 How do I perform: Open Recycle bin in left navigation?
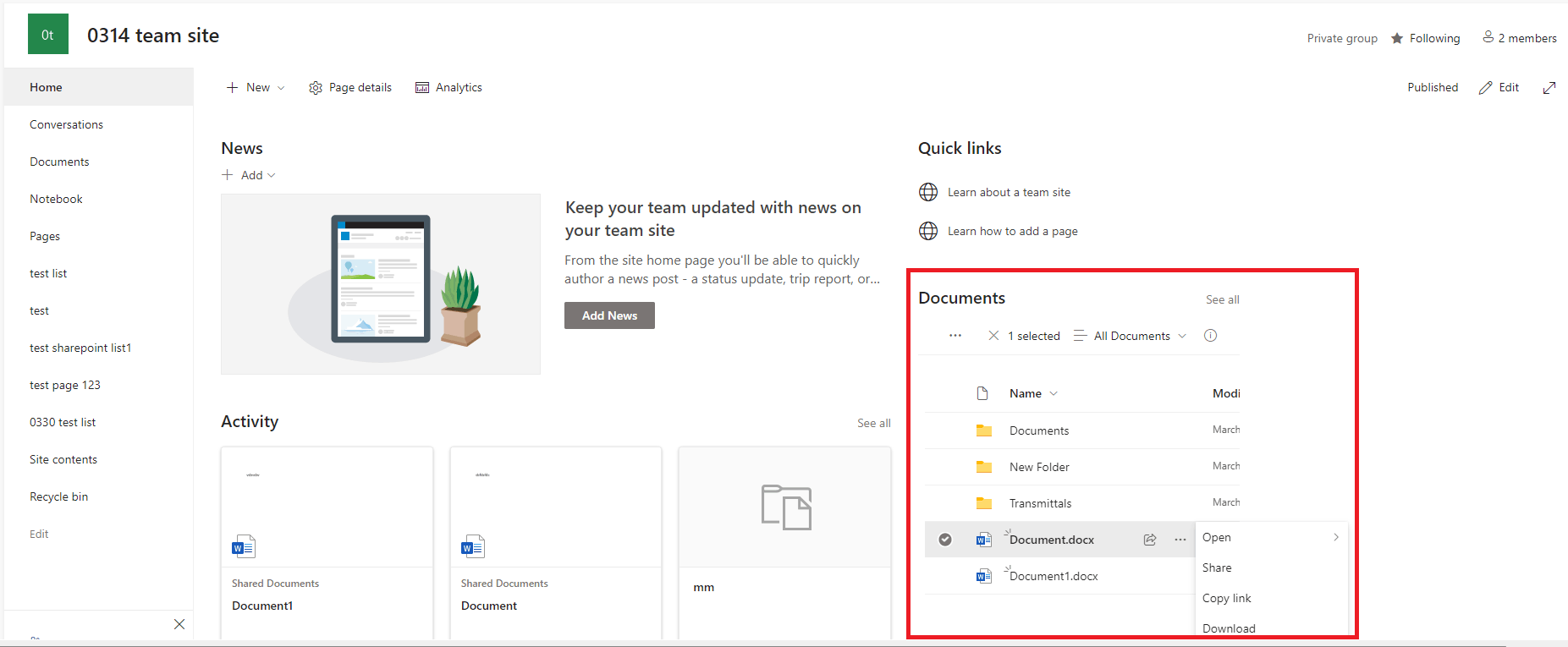click(58, 496)
